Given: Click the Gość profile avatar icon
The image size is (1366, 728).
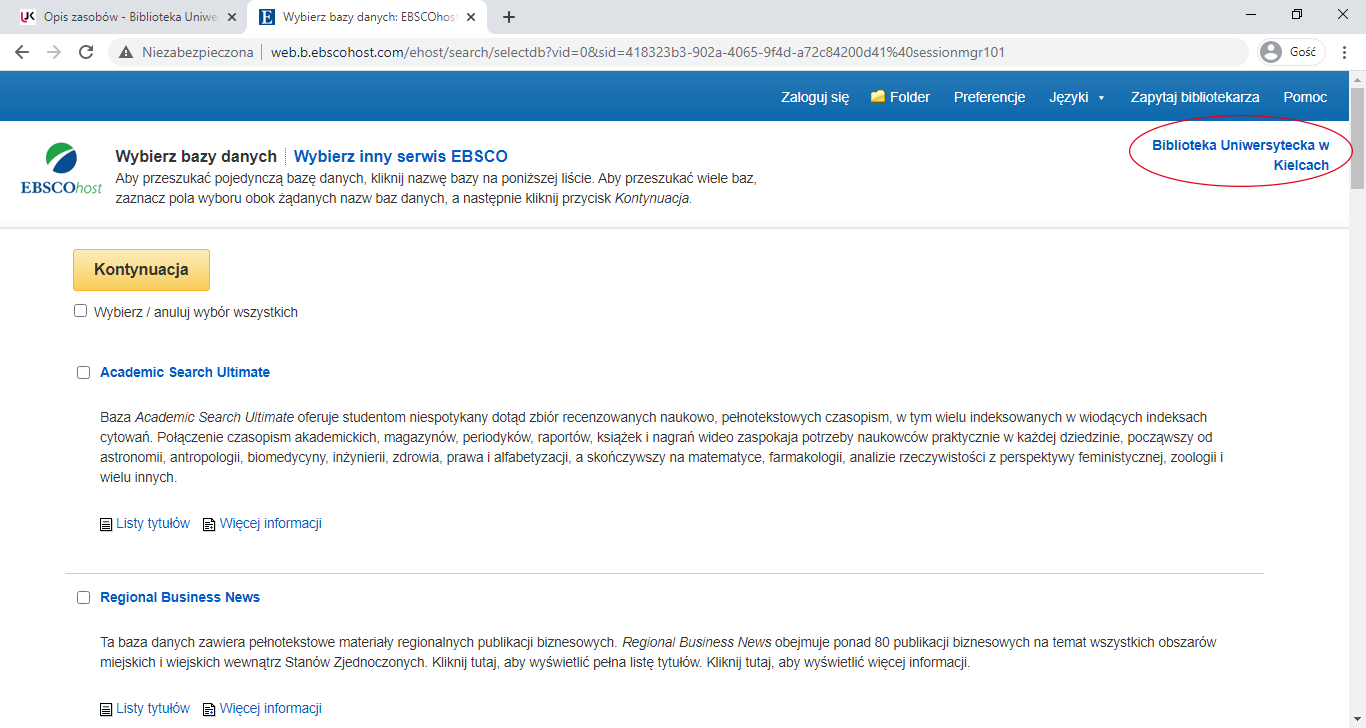Looking at the screenshot, I should click(x=1271, y=52).
